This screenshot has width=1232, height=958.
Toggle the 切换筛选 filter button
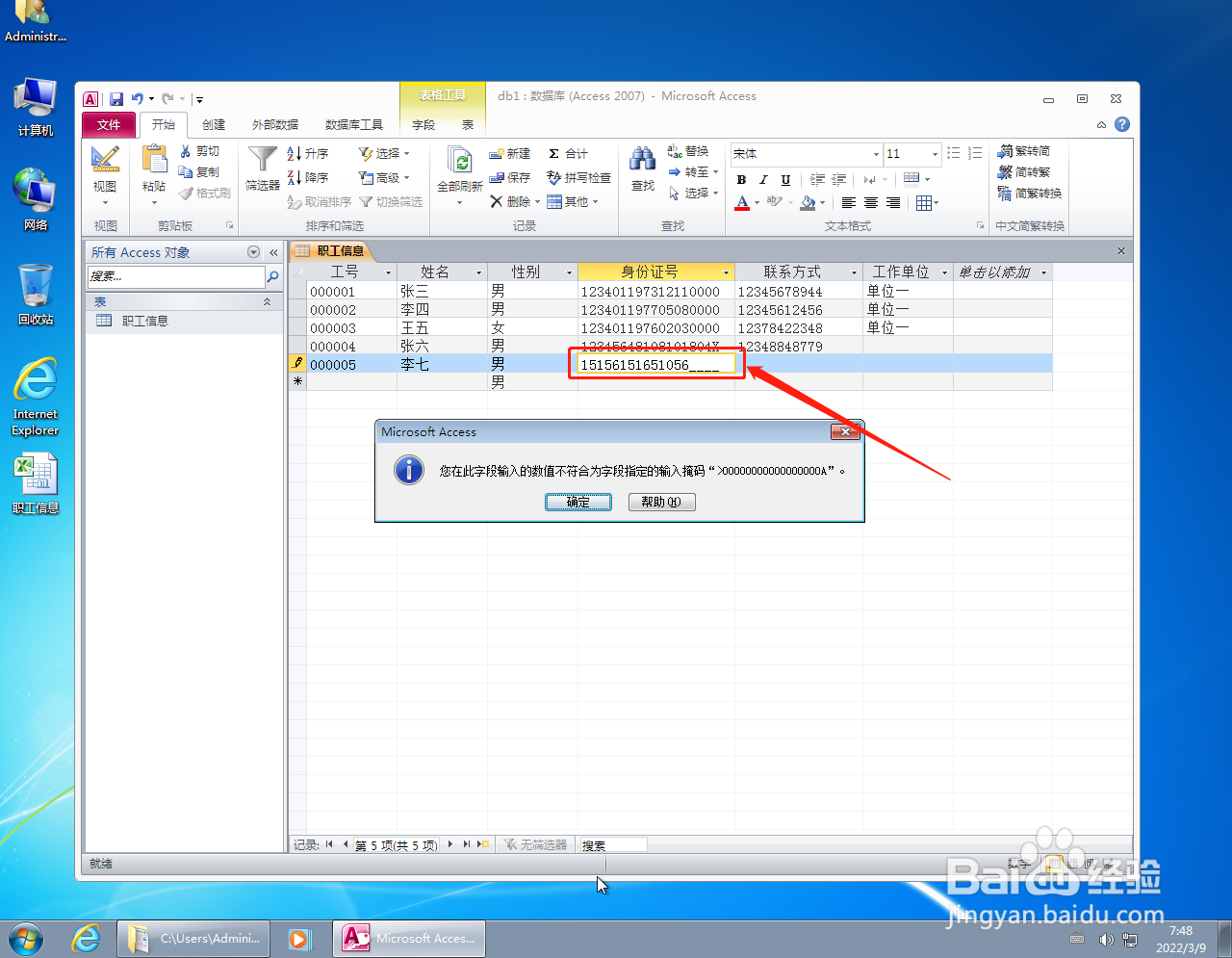[x=391, y=202]
